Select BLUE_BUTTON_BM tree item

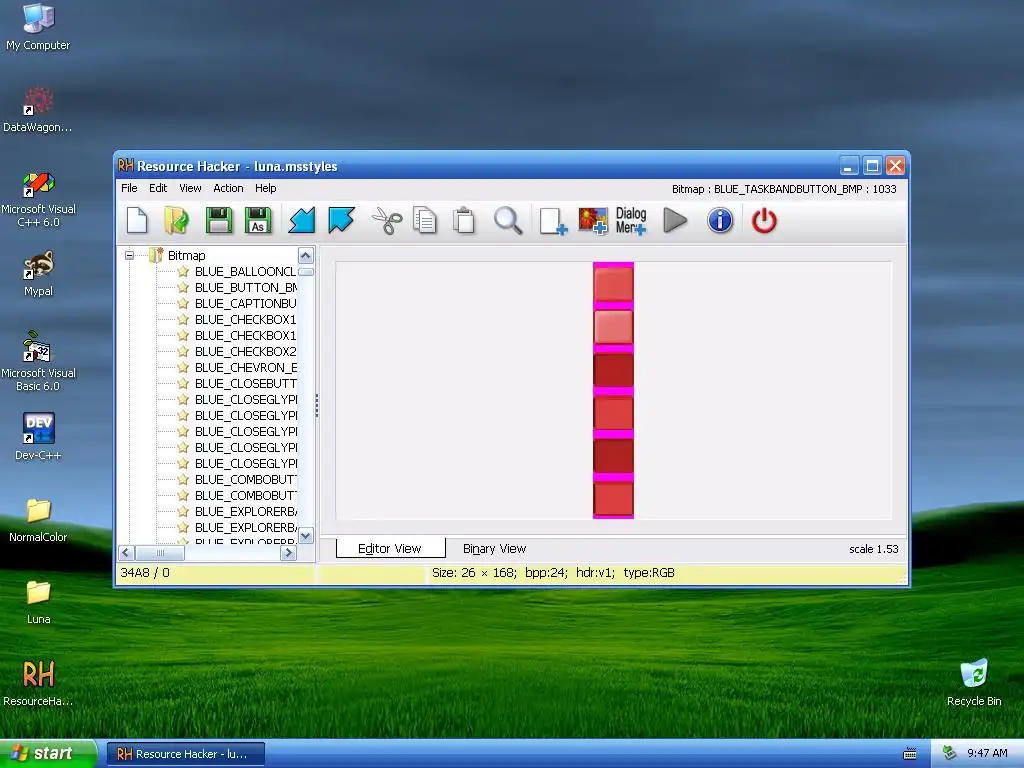point(245,287)
